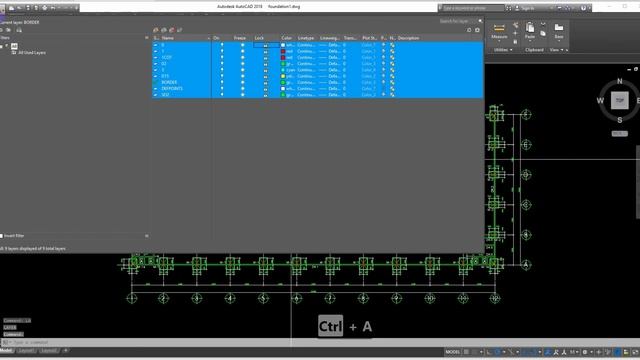Toggle Polar tracking in status bar

point(497,352)
